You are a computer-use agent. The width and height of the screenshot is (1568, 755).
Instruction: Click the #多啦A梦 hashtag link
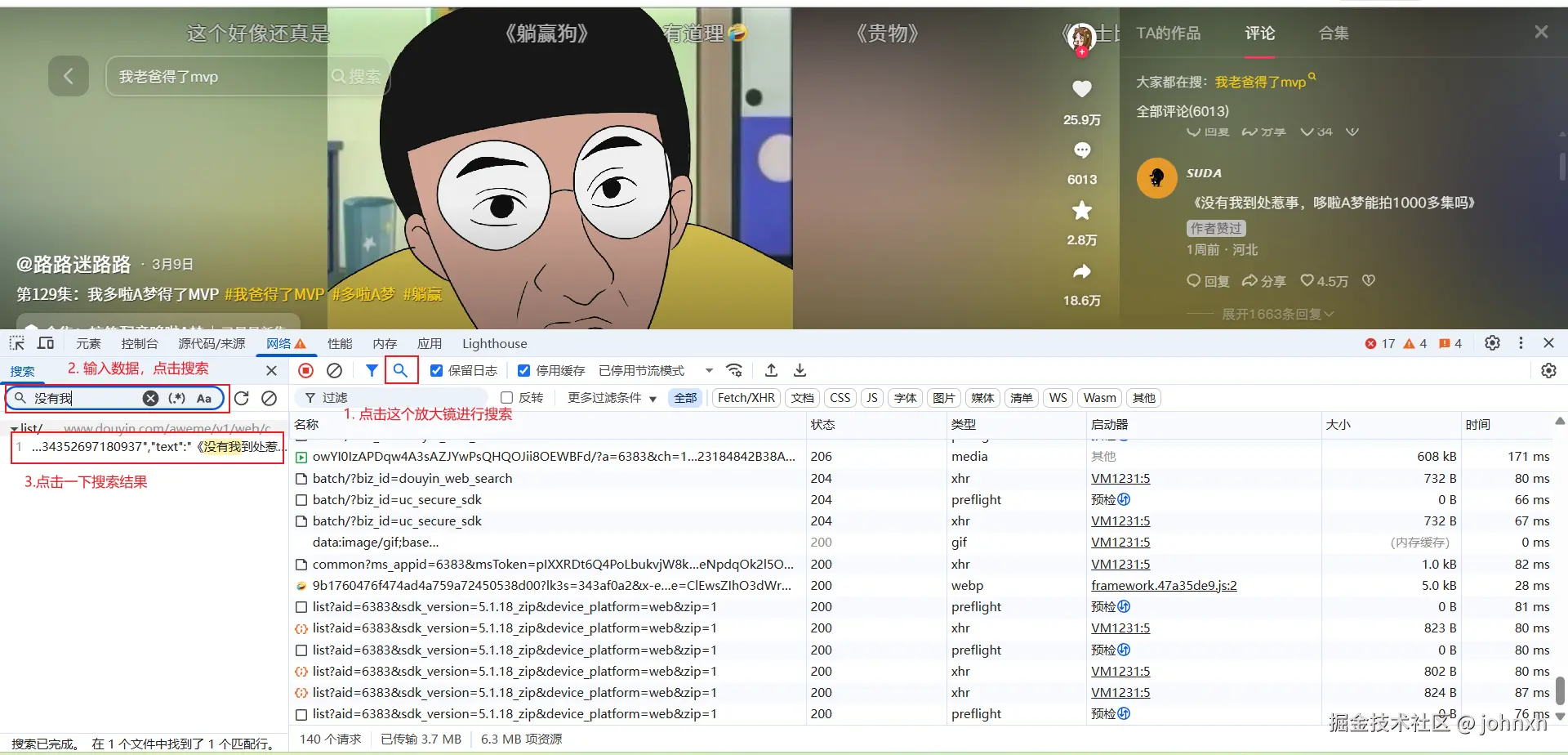[x=363, y=294]
